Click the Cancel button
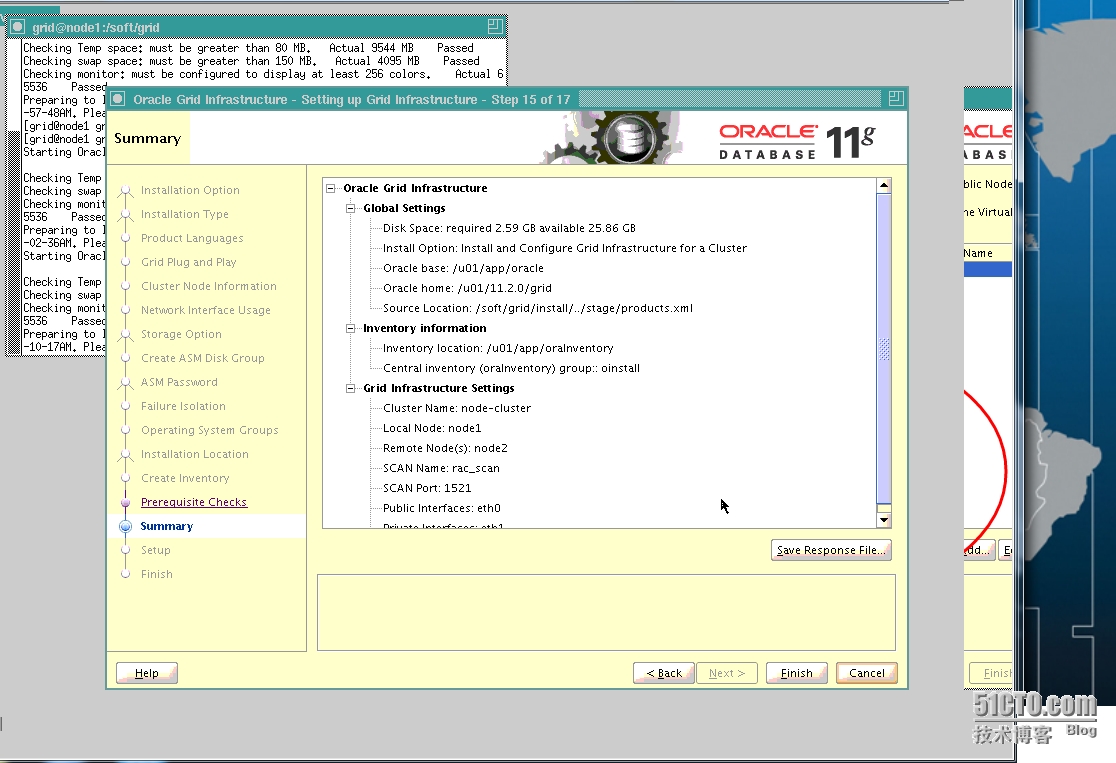Image resolution: width=1116 pixels, height=763 pixels. click(866, 673)
